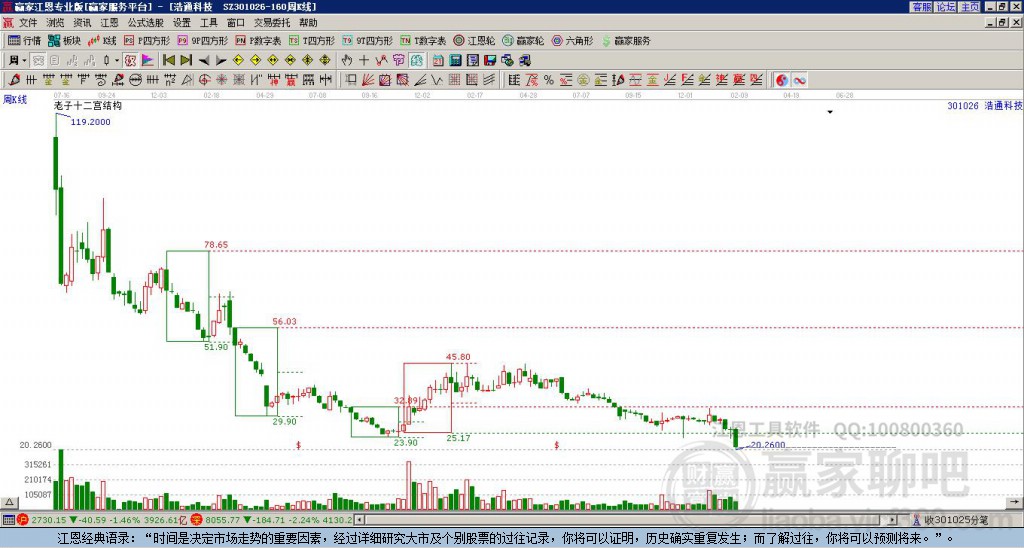Open the 公式选股 menu

coord(146,23)
